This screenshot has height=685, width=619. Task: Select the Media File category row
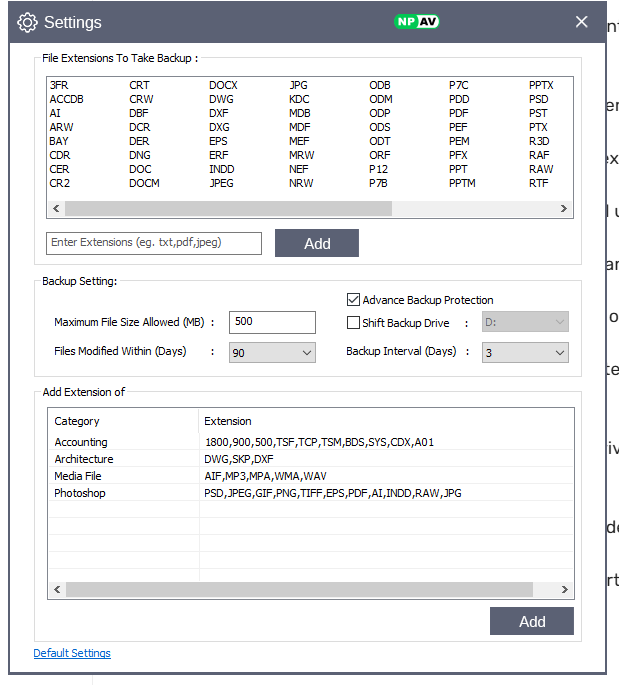pyautogui.click(x=78, y=476)
